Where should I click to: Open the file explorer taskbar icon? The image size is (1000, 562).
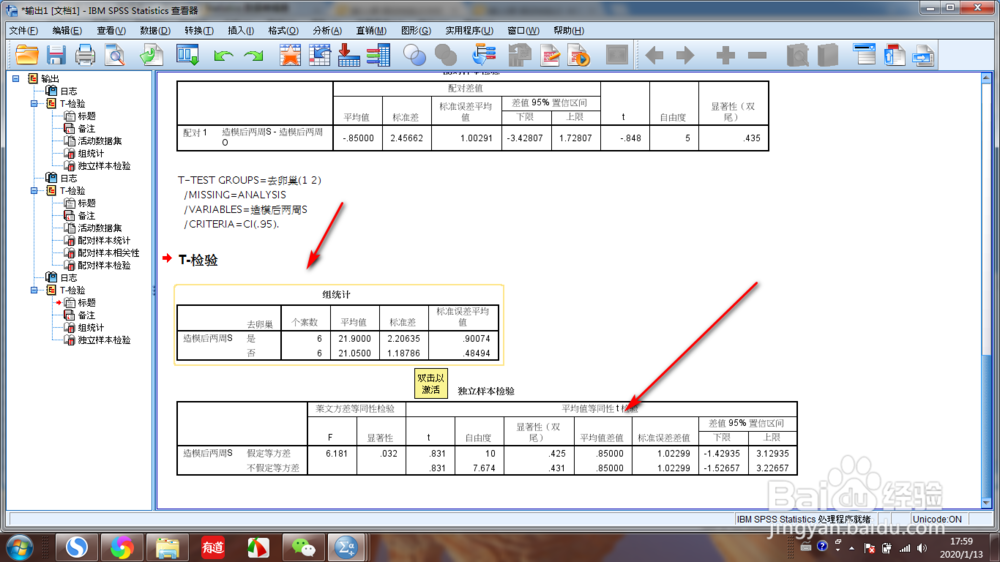[167, 547]
